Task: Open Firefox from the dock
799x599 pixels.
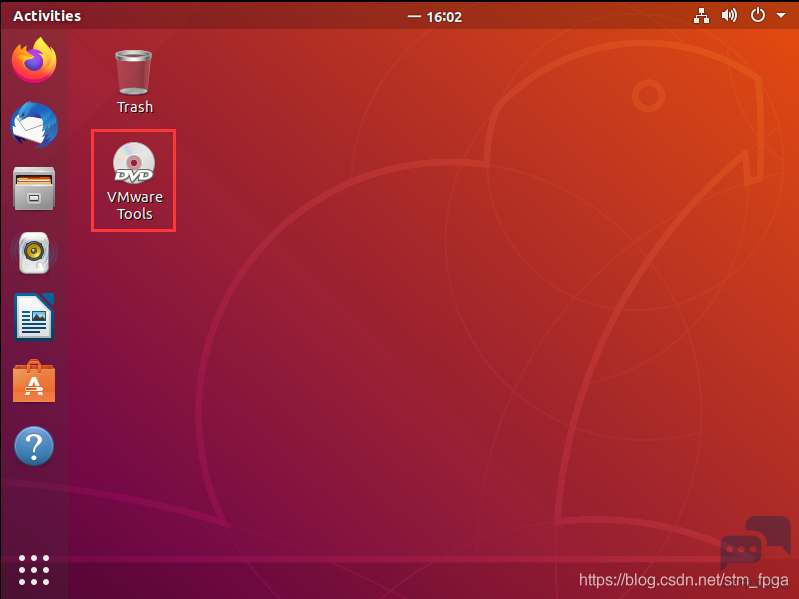Action: pos(34,61)
